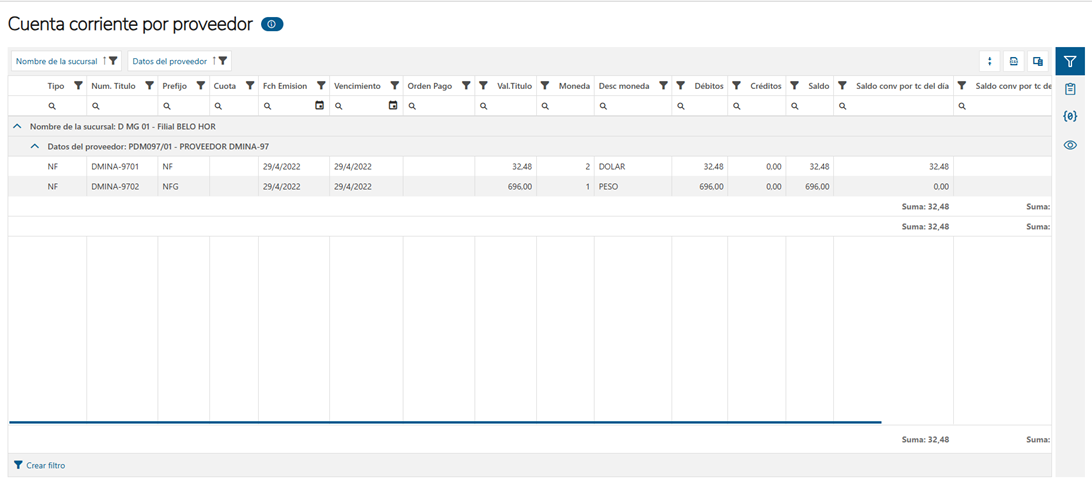Open the Fch Emision calendar picker
Viewport: 1092px width, 483px height.
point(320,105)
